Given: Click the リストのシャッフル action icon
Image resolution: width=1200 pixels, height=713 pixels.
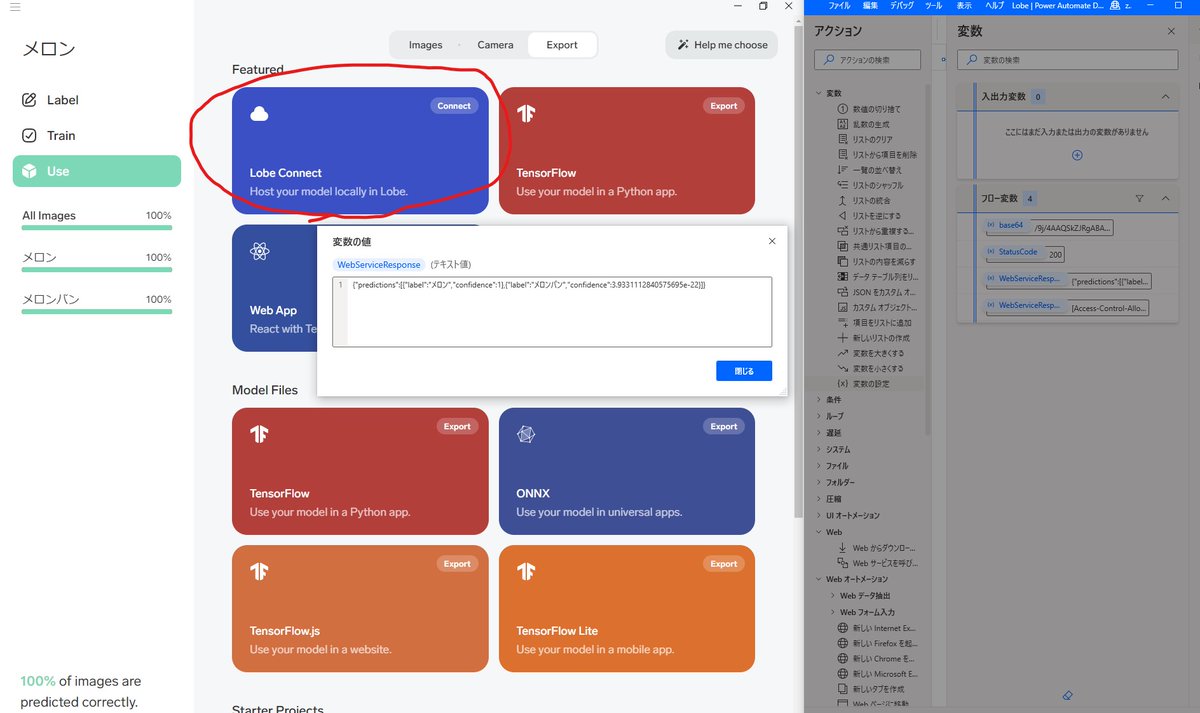Looking at the screenshot, I should click(843, 185).
